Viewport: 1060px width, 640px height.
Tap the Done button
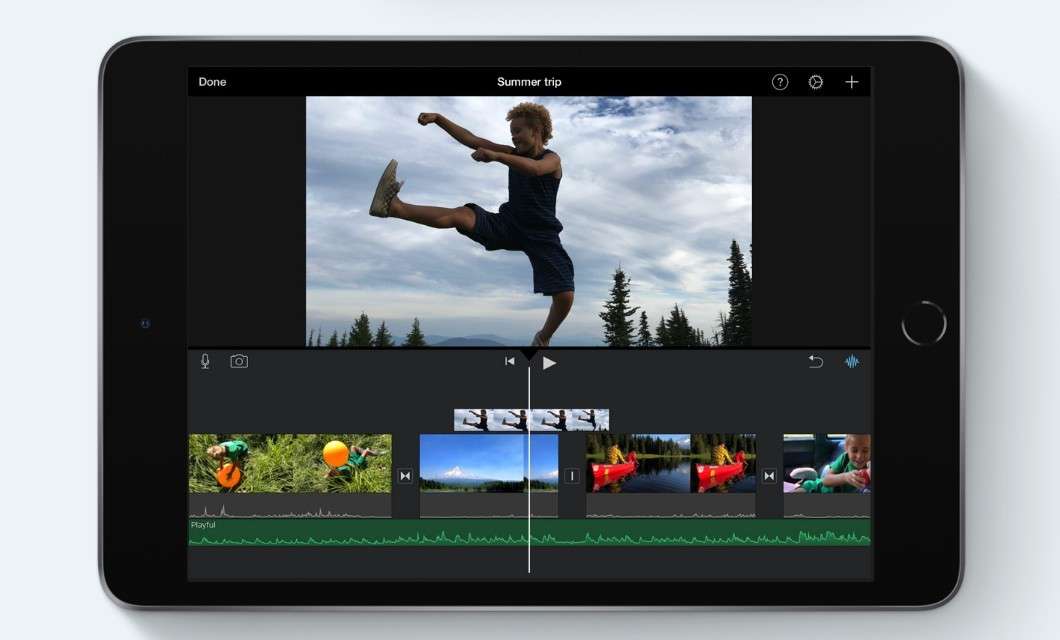click(212, 82)
